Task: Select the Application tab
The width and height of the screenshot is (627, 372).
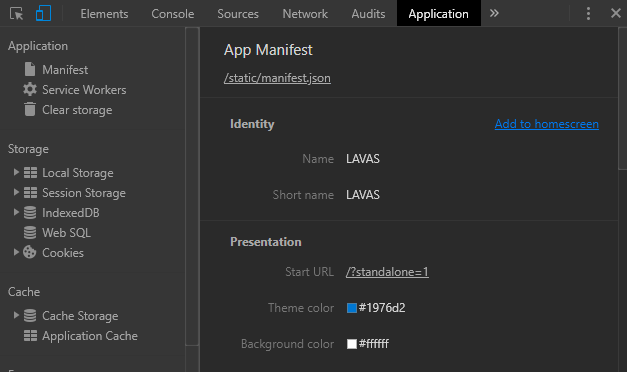Action: pyautogui.click(x=439, y=14)
